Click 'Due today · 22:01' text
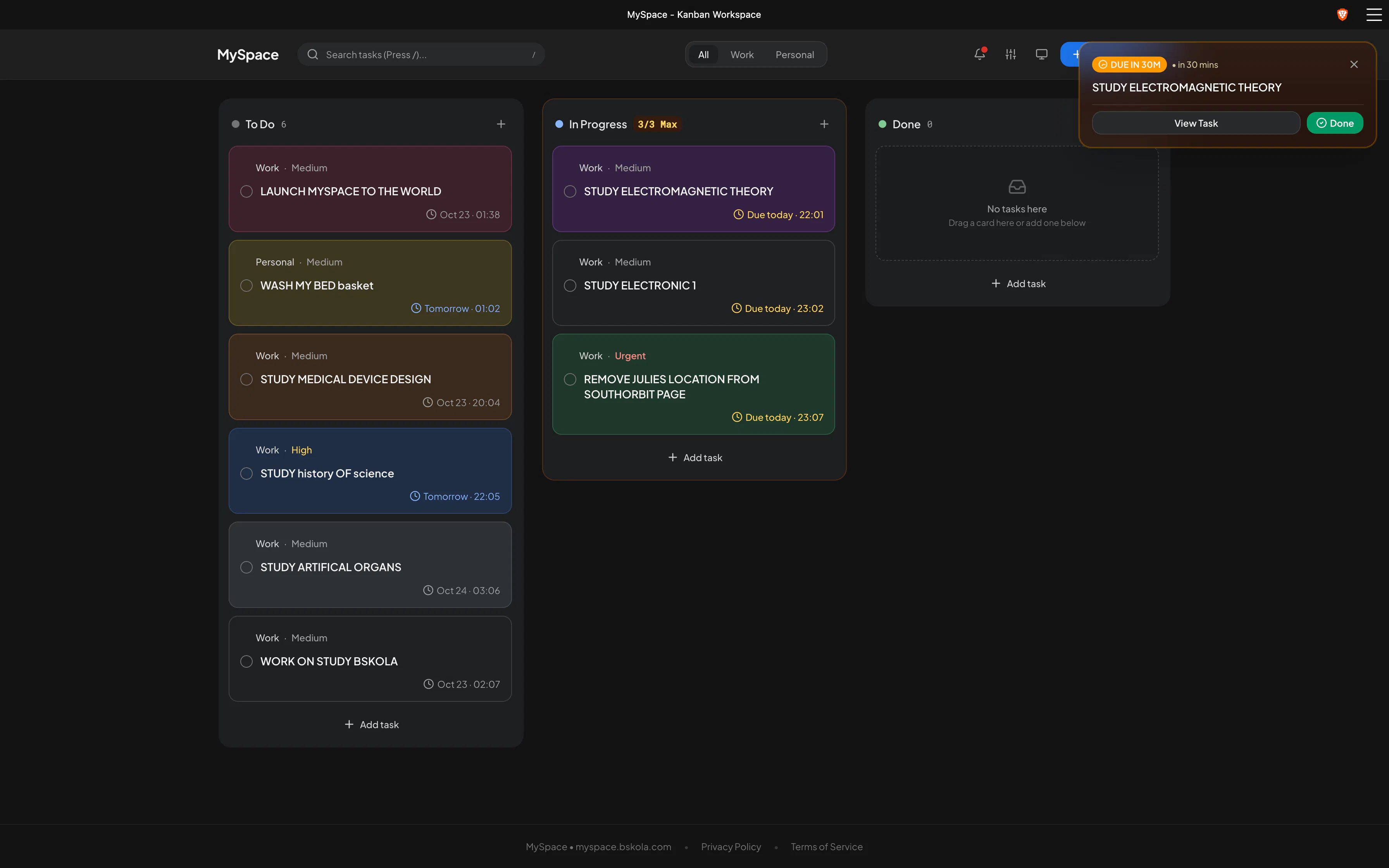1389x868 pixels. click(x=785, y=215)
